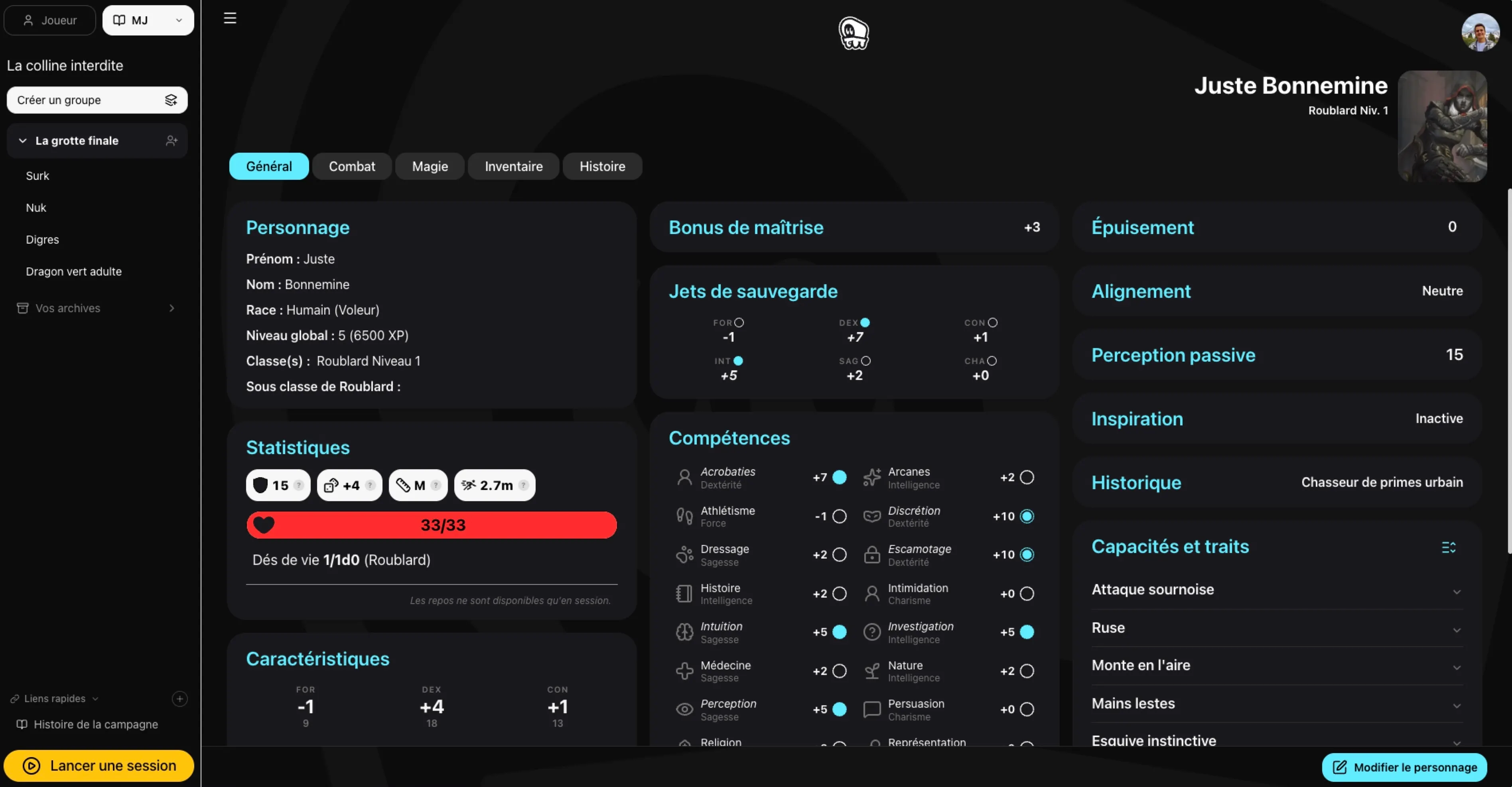The width and height of the screenshot is (1512, 787).
Task: Open the user profile avatar
Action: point(1480,32)
